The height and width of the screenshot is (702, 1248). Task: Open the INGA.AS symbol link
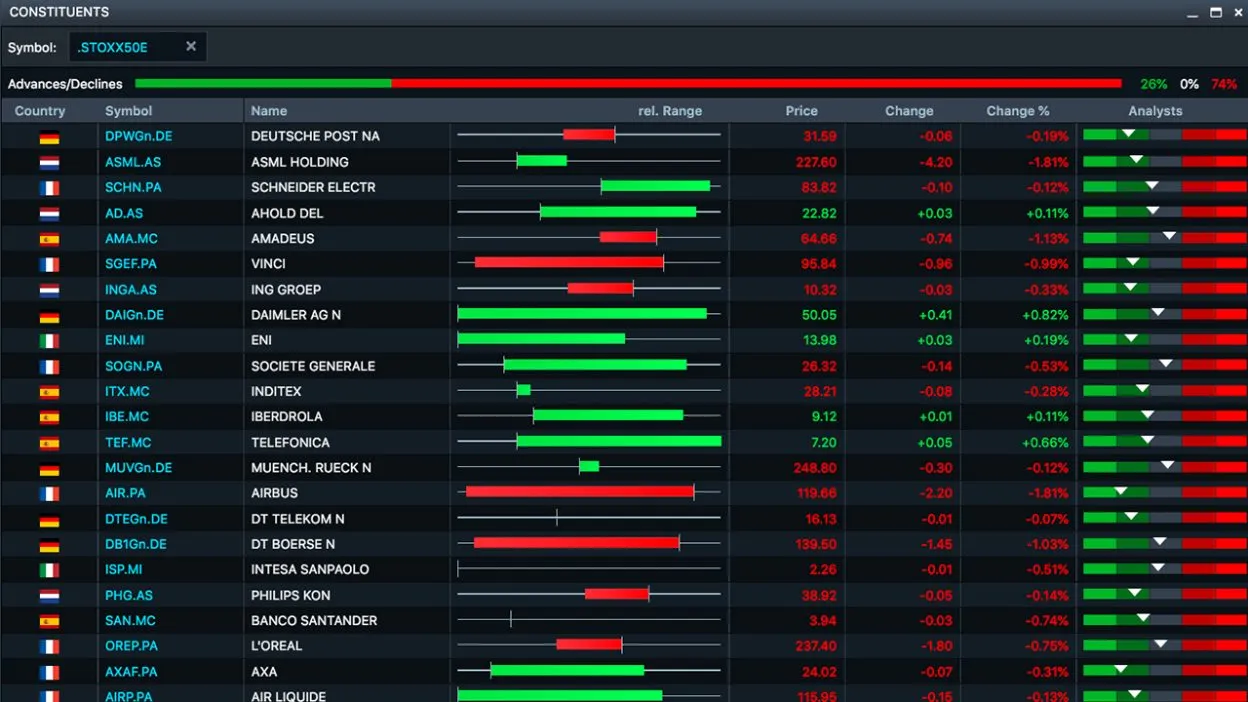point(131,290)
